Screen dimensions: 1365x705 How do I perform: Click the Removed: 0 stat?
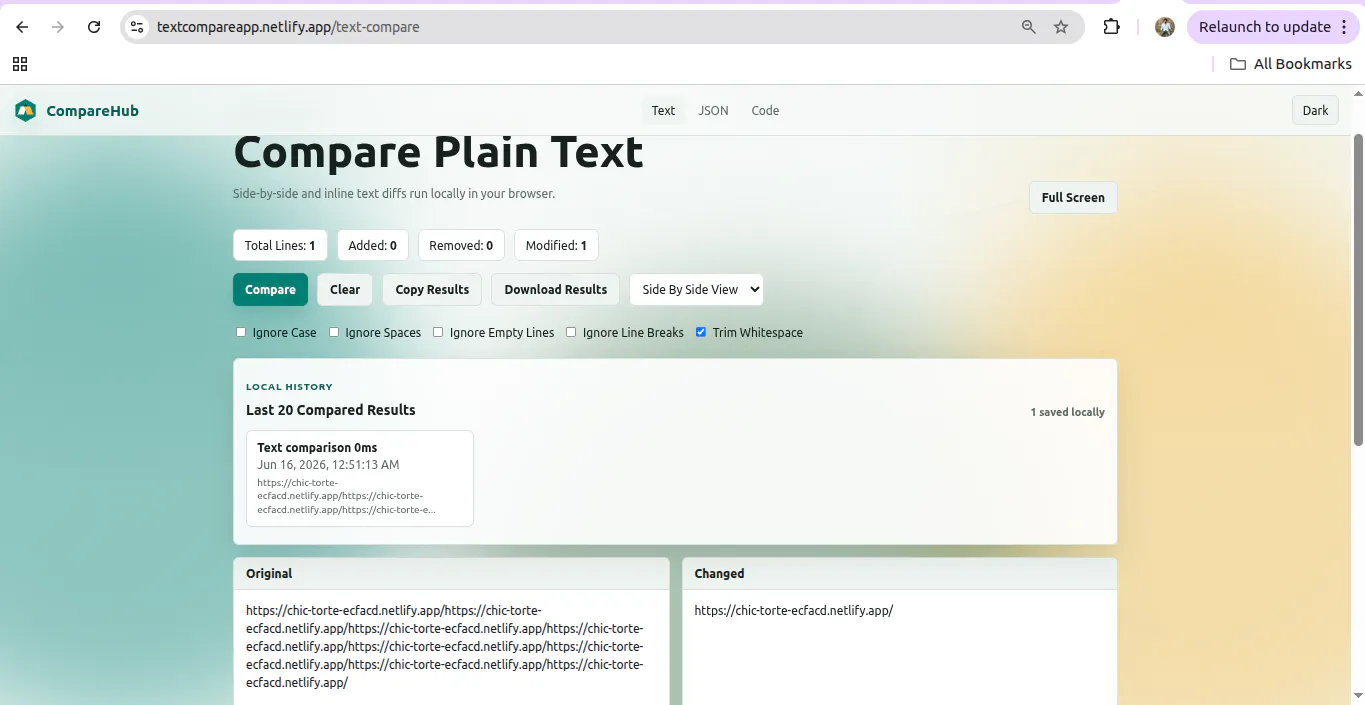(461, 246)
